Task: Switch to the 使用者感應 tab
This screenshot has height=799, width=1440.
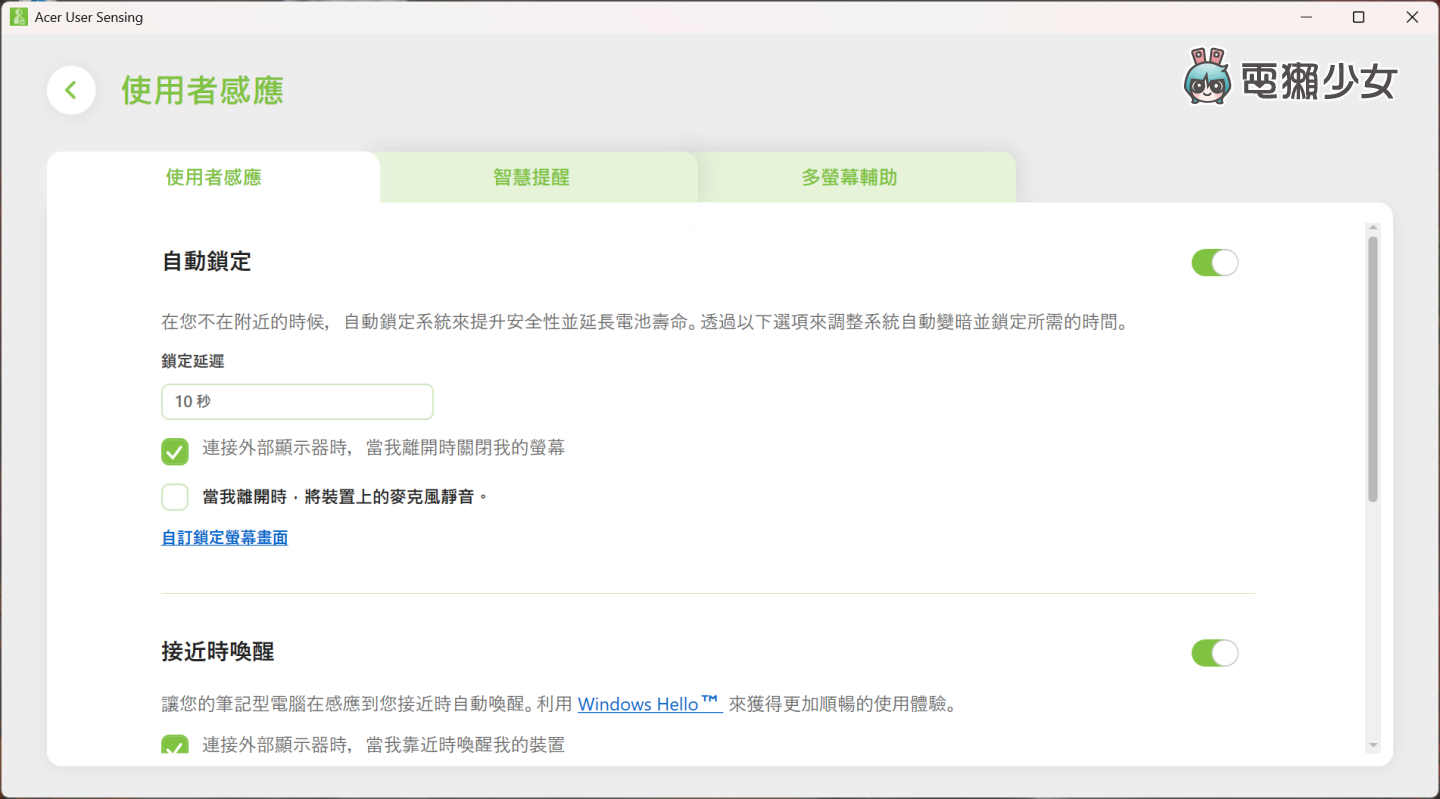Action: click(213, 177)
